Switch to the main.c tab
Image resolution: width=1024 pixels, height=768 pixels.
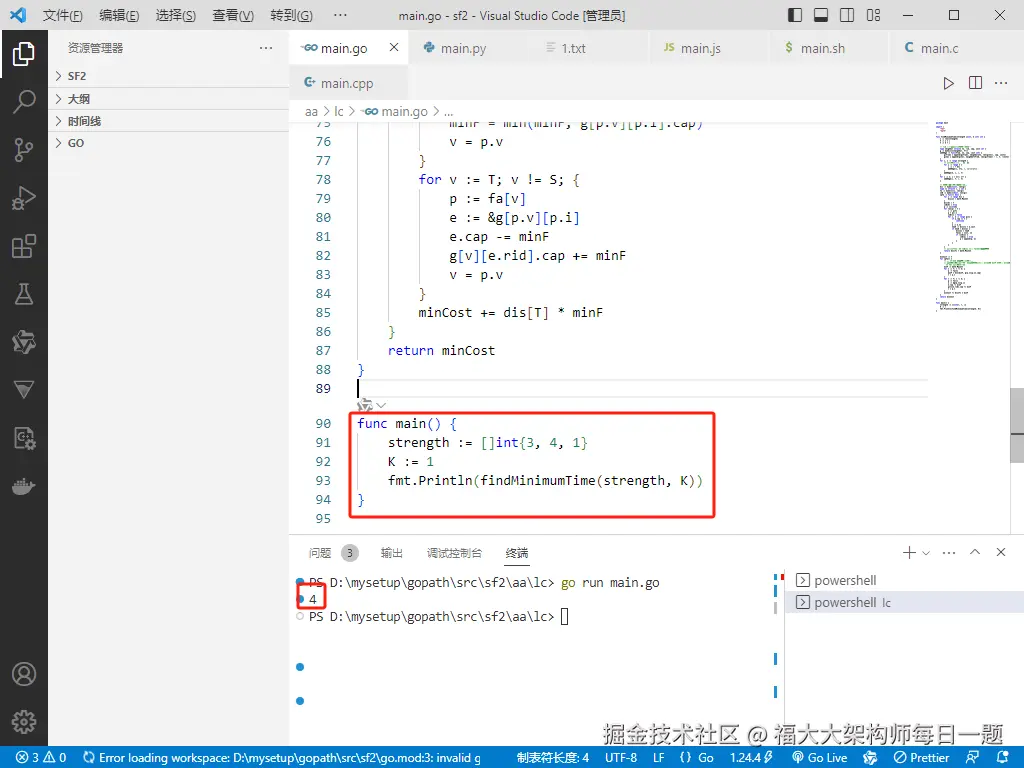pos(939,48)
